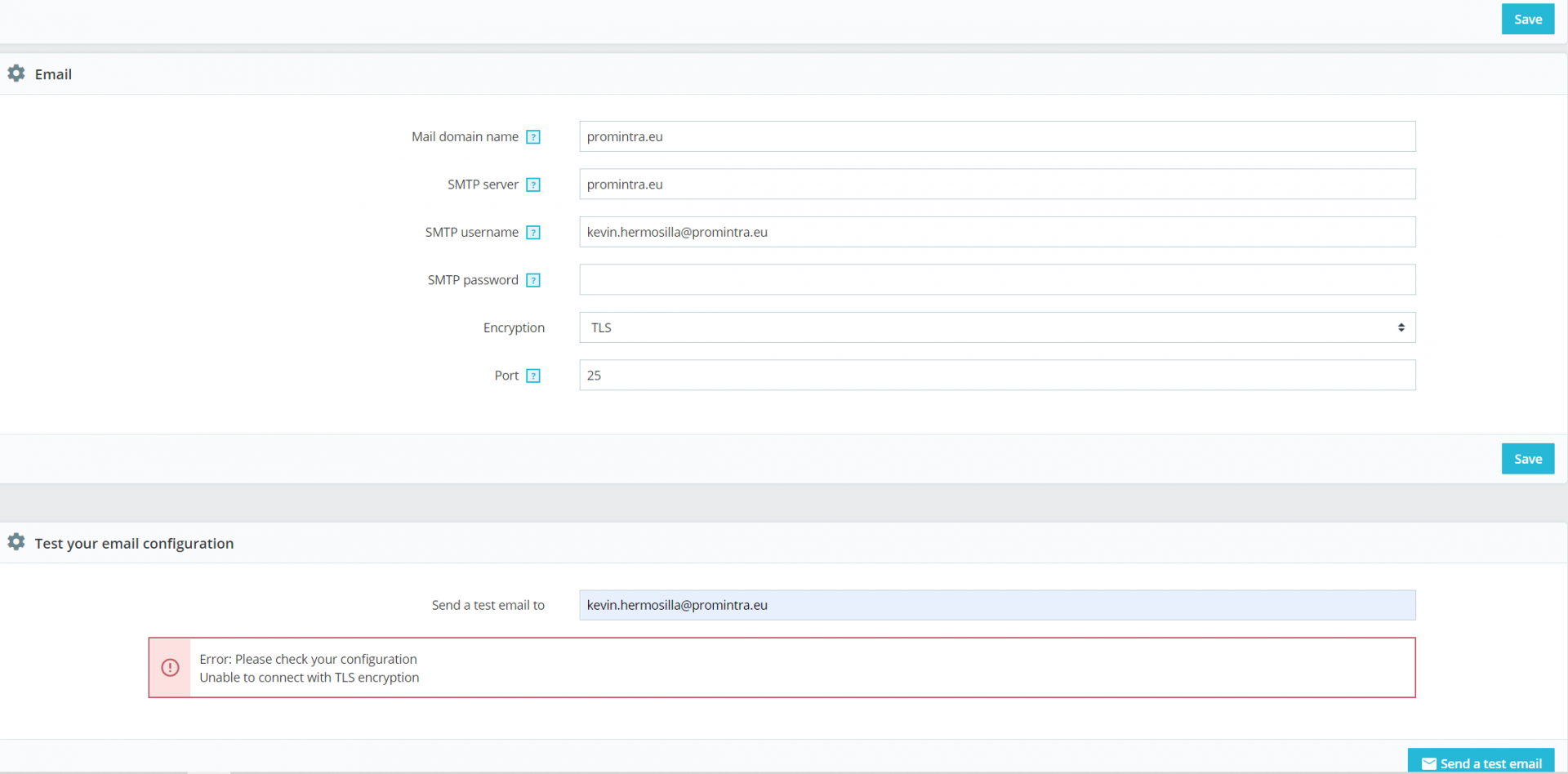Click the help icon next to SMTP username
This screenshot has height=774, width=1568.
click(x=533, y=233)
